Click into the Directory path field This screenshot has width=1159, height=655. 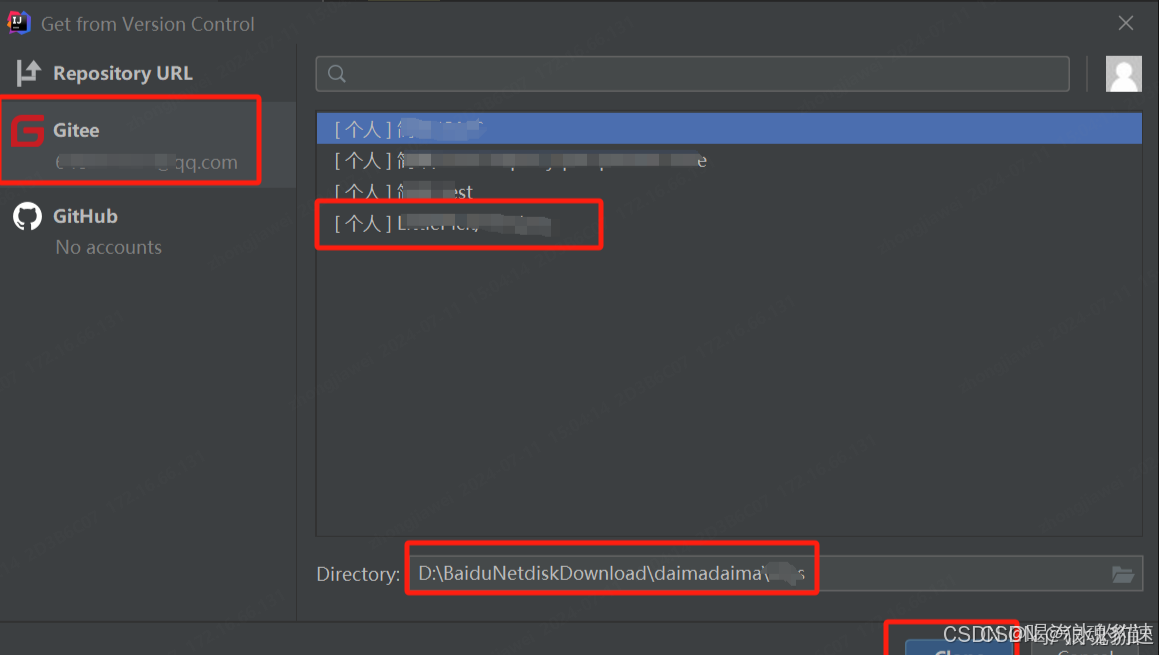(774, 574)
